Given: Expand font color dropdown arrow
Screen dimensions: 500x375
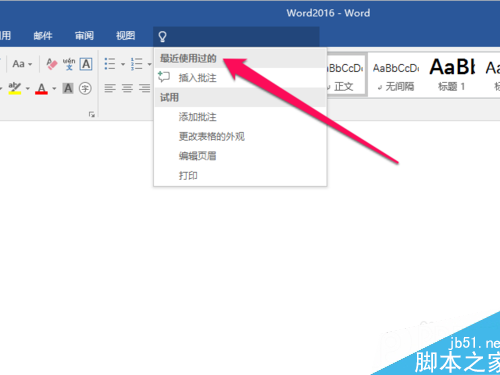Looking at the screenshot, I should click(54, 89).
